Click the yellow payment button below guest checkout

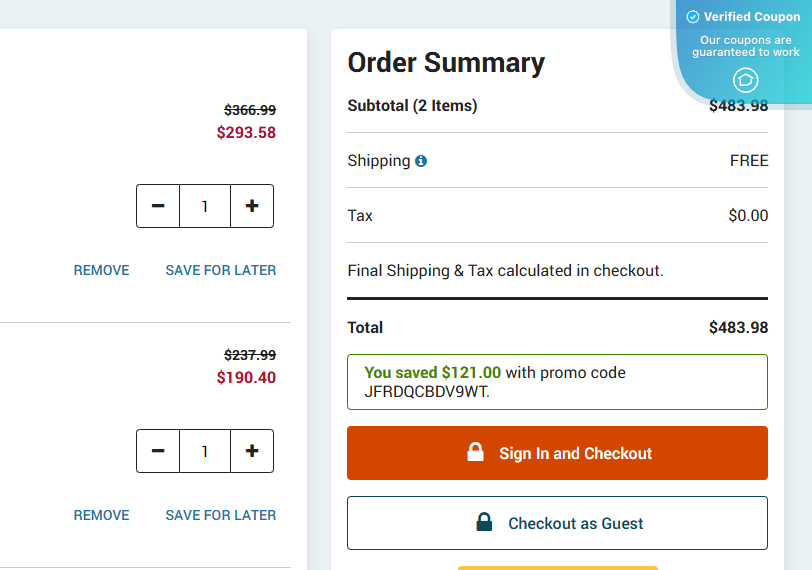coord(557,567)
